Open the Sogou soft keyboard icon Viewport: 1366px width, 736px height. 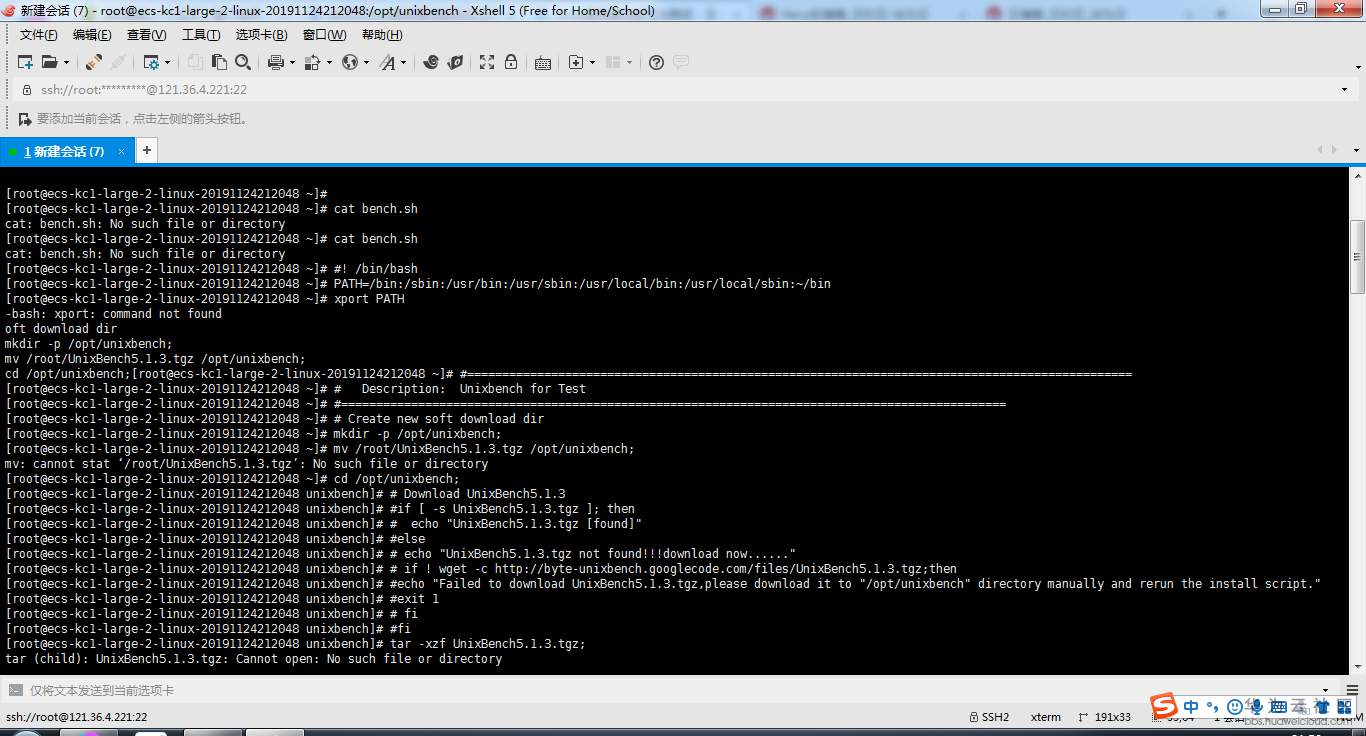point(1277,707)
